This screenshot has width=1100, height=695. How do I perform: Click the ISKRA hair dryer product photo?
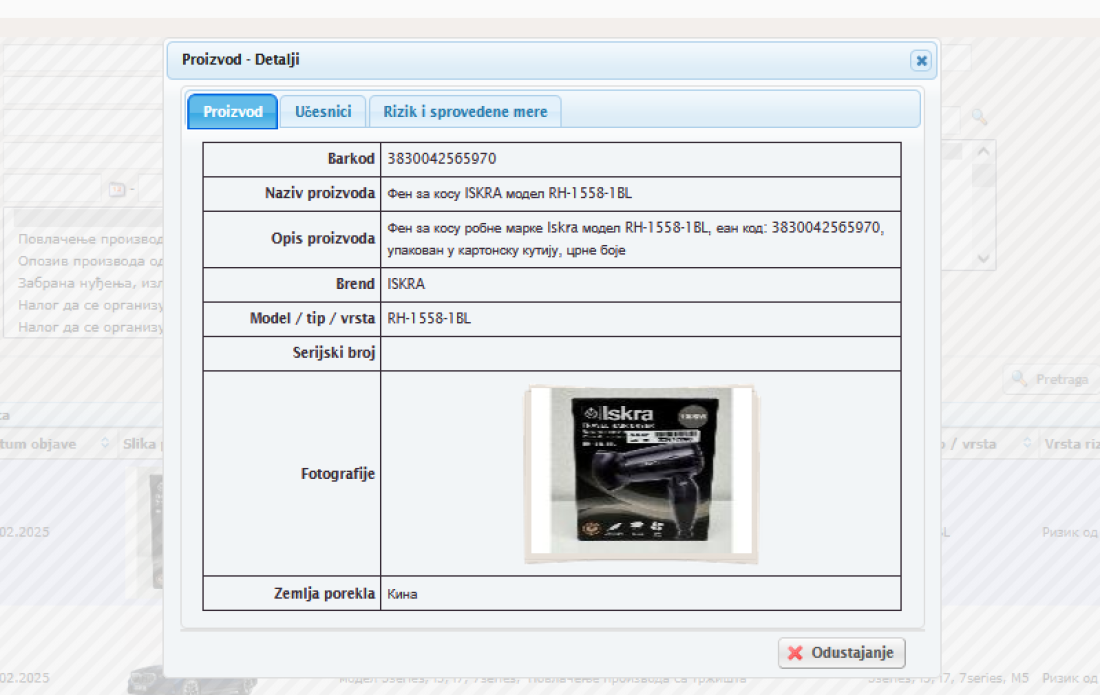[641, 473]
